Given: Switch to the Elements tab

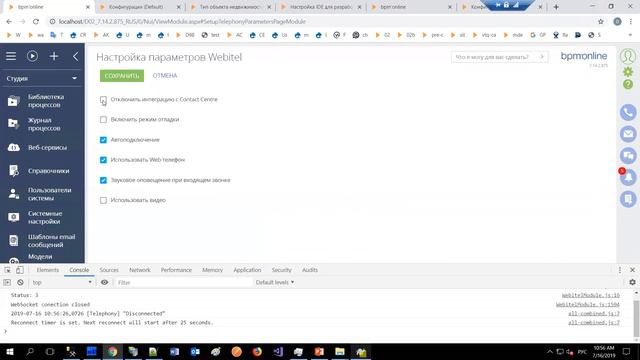Looking at the screenshot, I should (x=48, y=270).
